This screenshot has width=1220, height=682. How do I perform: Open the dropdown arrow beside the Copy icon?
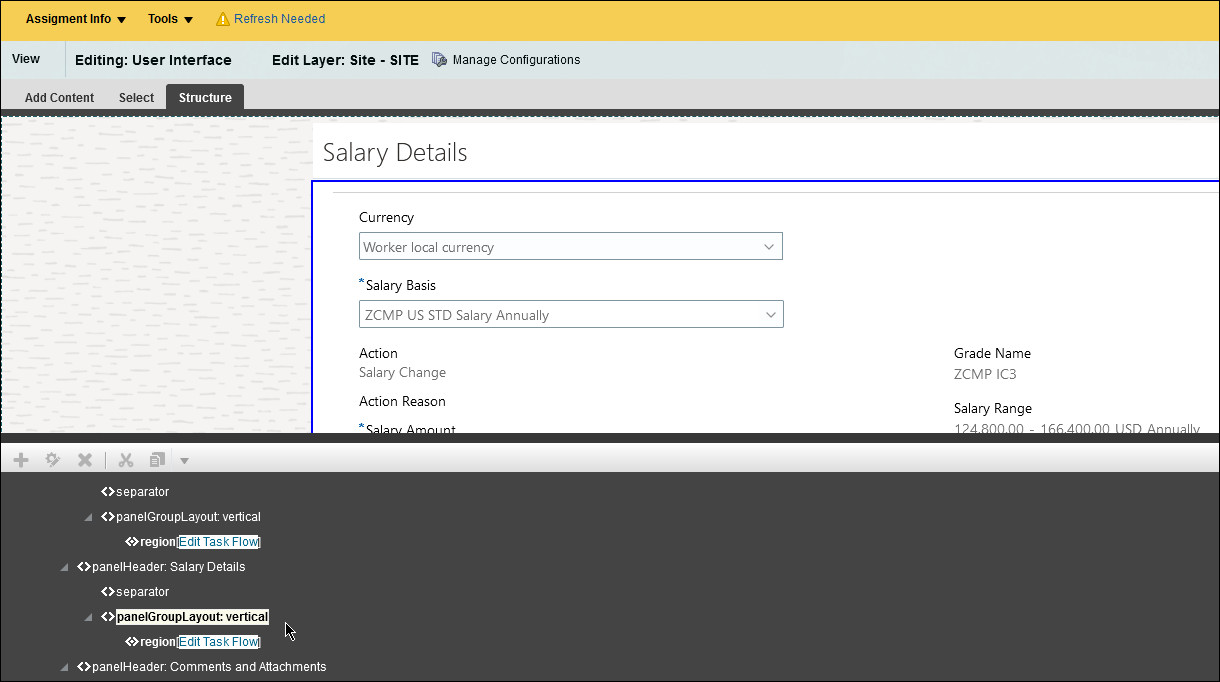pyautogui.click(x=184, y=461)
